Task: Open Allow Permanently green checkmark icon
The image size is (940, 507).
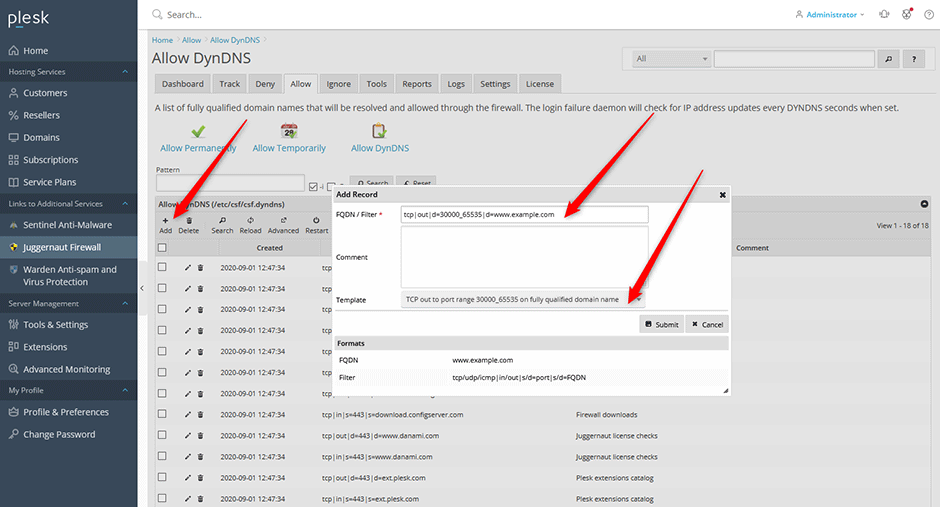Action: 198,131
